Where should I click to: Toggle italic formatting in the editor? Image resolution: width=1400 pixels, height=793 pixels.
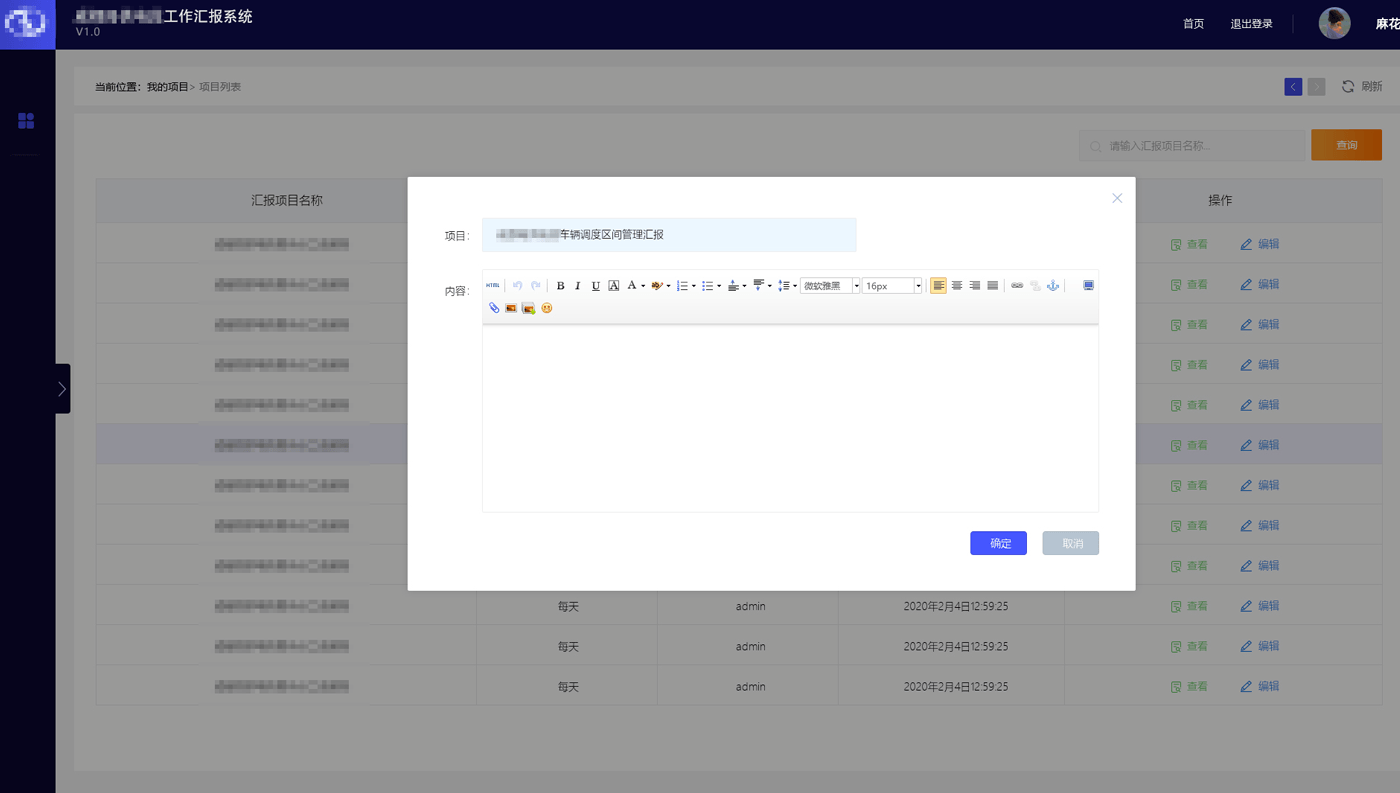coord(578,286)
